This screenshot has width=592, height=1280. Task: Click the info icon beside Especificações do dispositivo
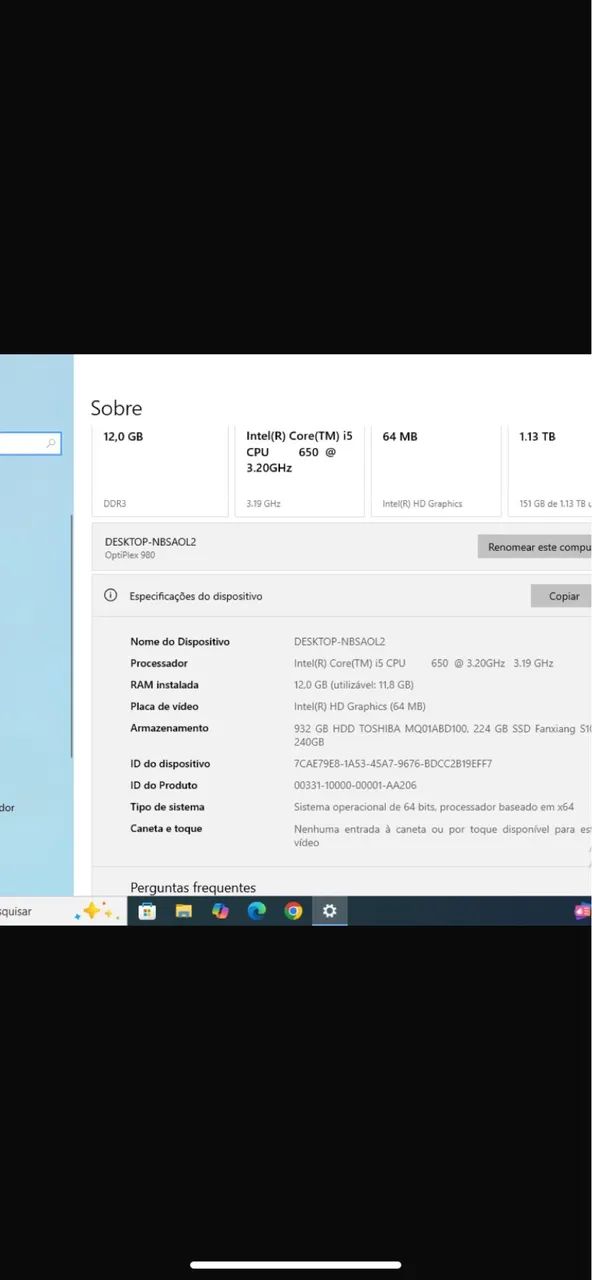pos(111,596)
